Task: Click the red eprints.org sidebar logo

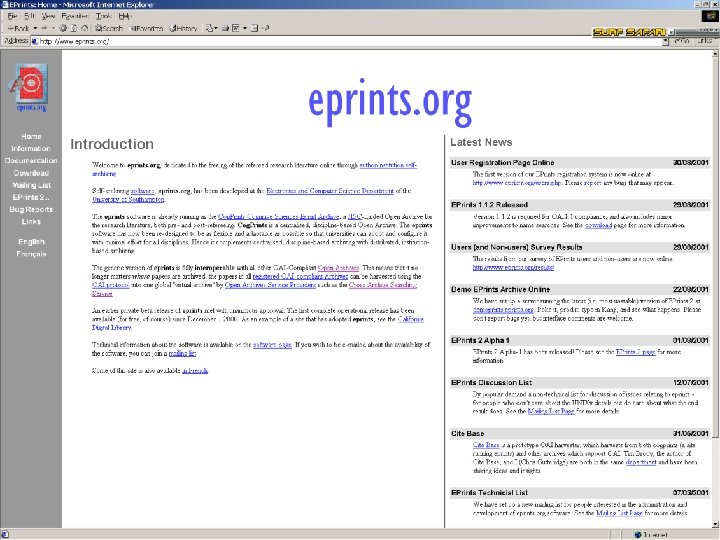Action: (30, 87)
